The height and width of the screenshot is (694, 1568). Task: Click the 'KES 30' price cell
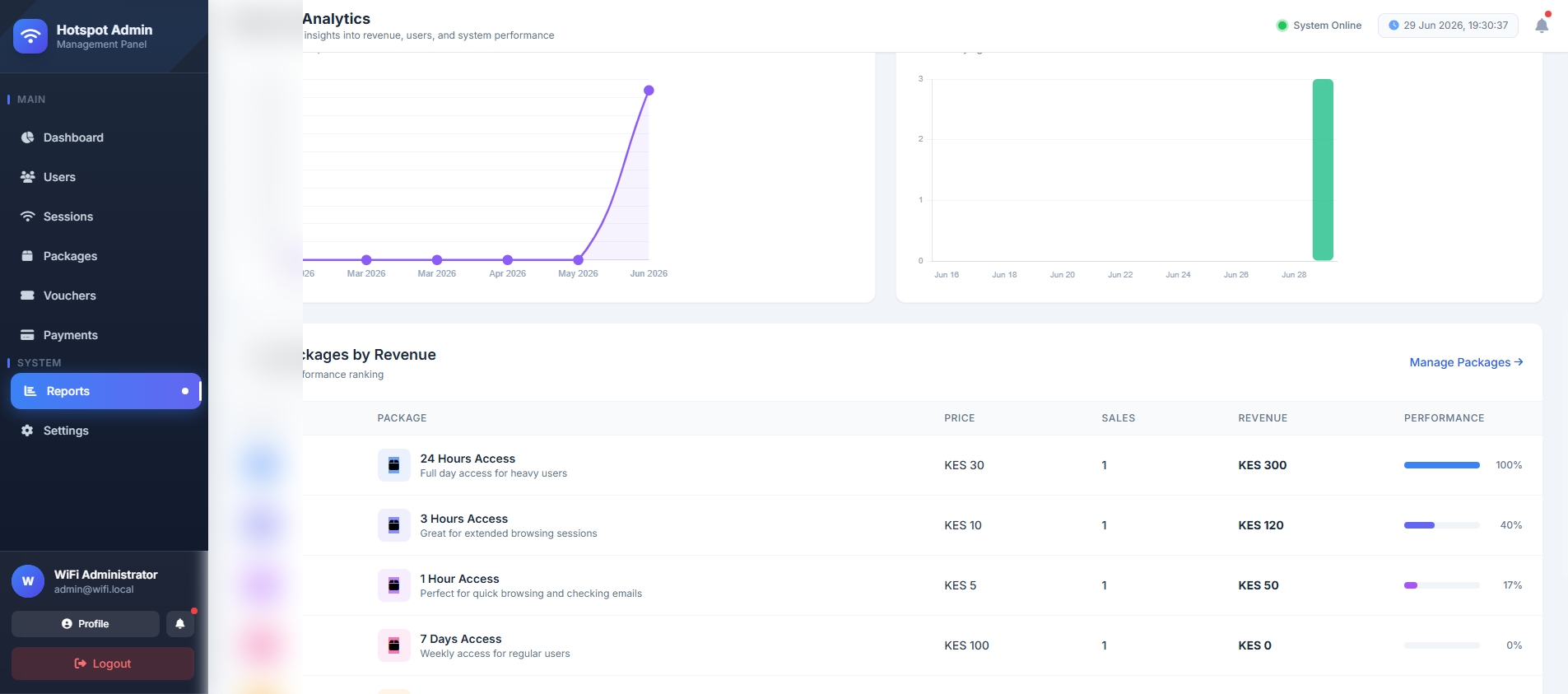coord(964,465)
